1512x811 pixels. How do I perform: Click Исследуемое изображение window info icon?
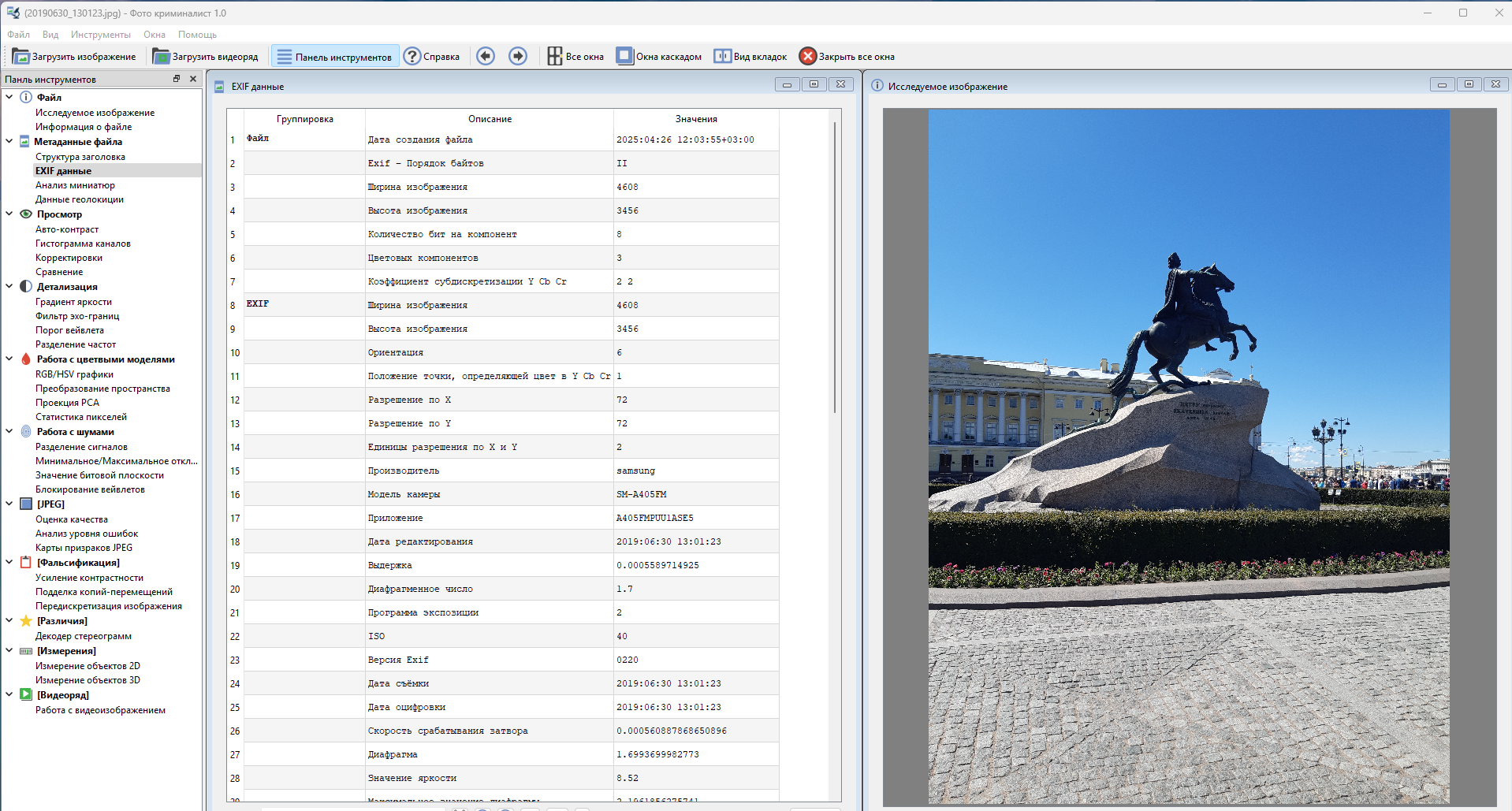[x=877, y=86]
